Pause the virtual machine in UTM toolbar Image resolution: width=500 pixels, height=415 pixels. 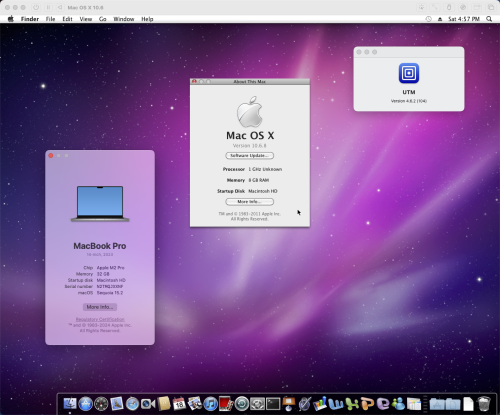coord(48,7)
